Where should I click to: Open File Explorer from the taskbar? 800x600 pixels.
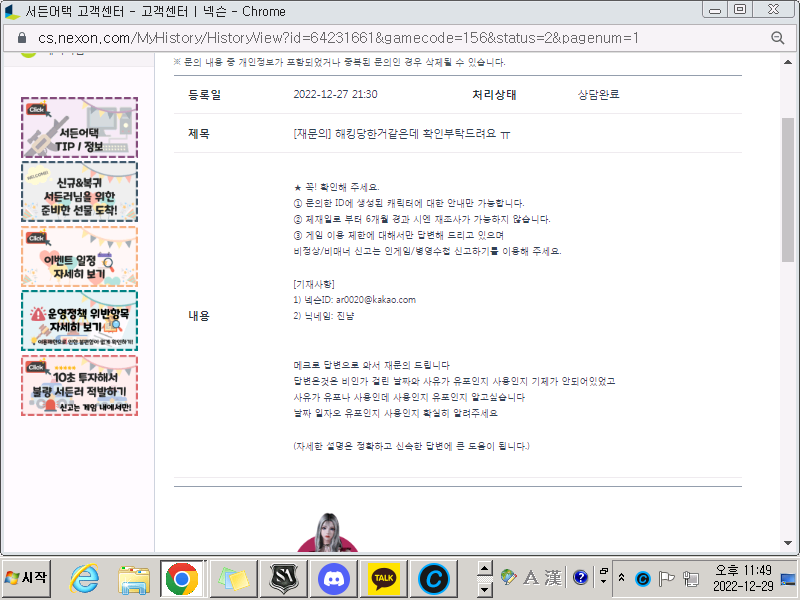pos(133,578)
